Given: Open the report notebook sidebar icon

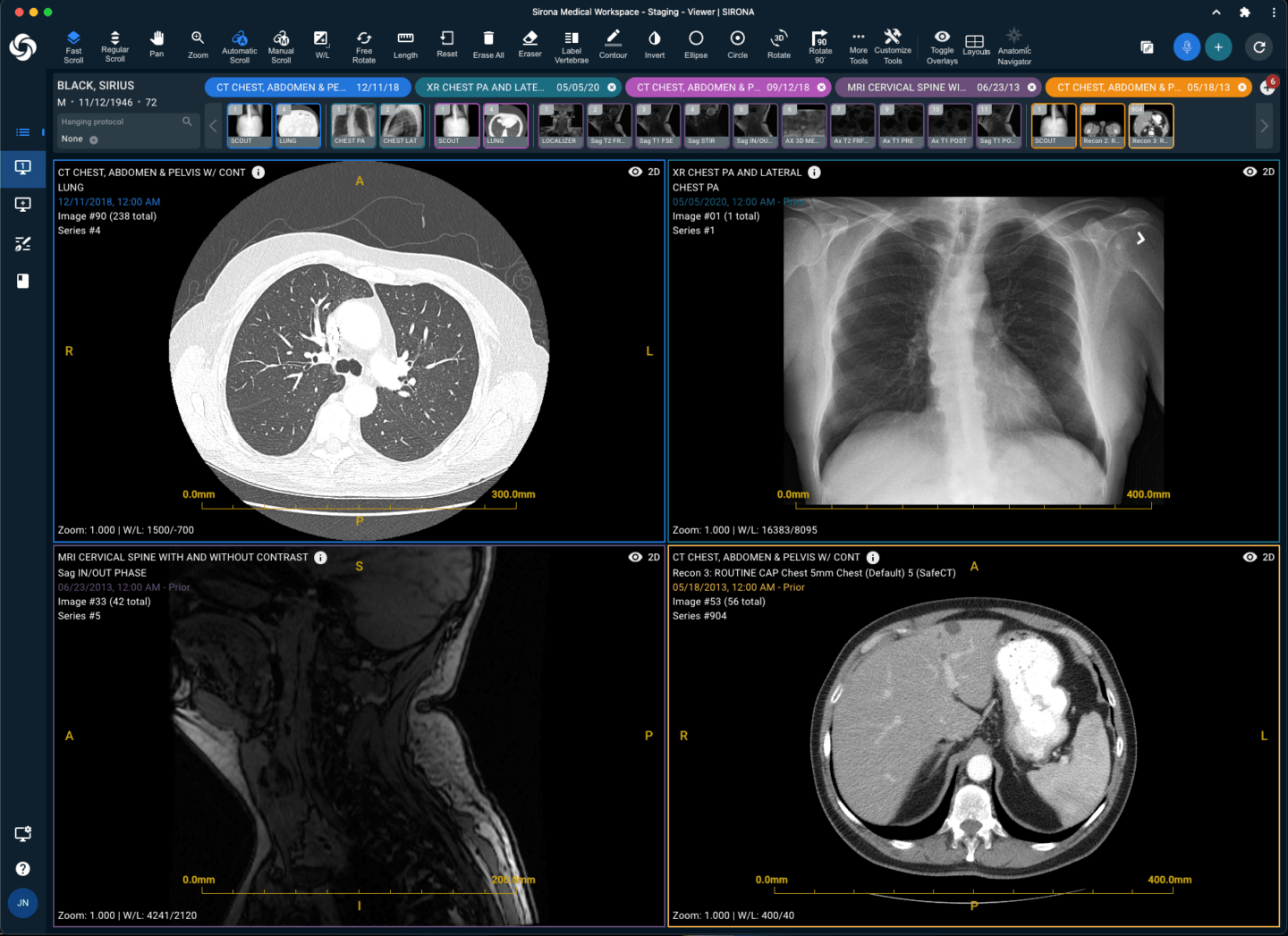Looking at the screenshot, I should (x=23, y=281).
